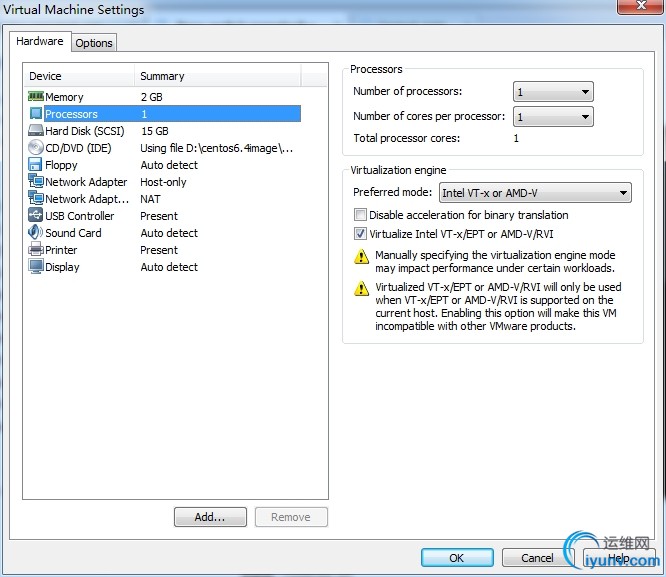Uncheck 'Virtualize Intel VT-x/EPT or AMD-V/RVI'
Viewport: 666px width, 577px height.
(360, 234)
